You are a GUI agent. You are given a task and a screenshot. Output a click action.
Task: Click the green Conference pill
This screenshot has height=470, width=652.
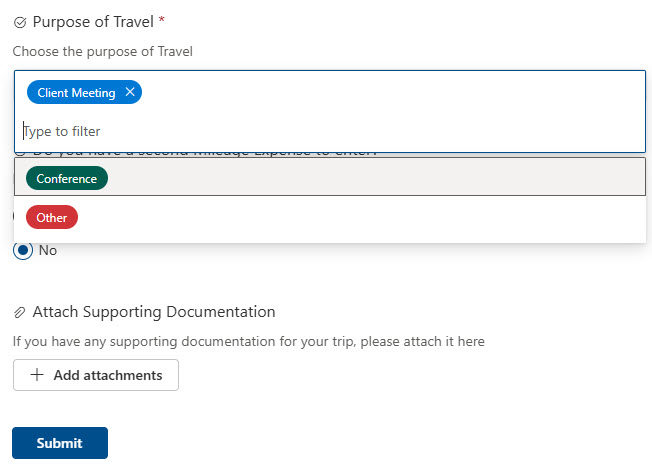(67, 178)
